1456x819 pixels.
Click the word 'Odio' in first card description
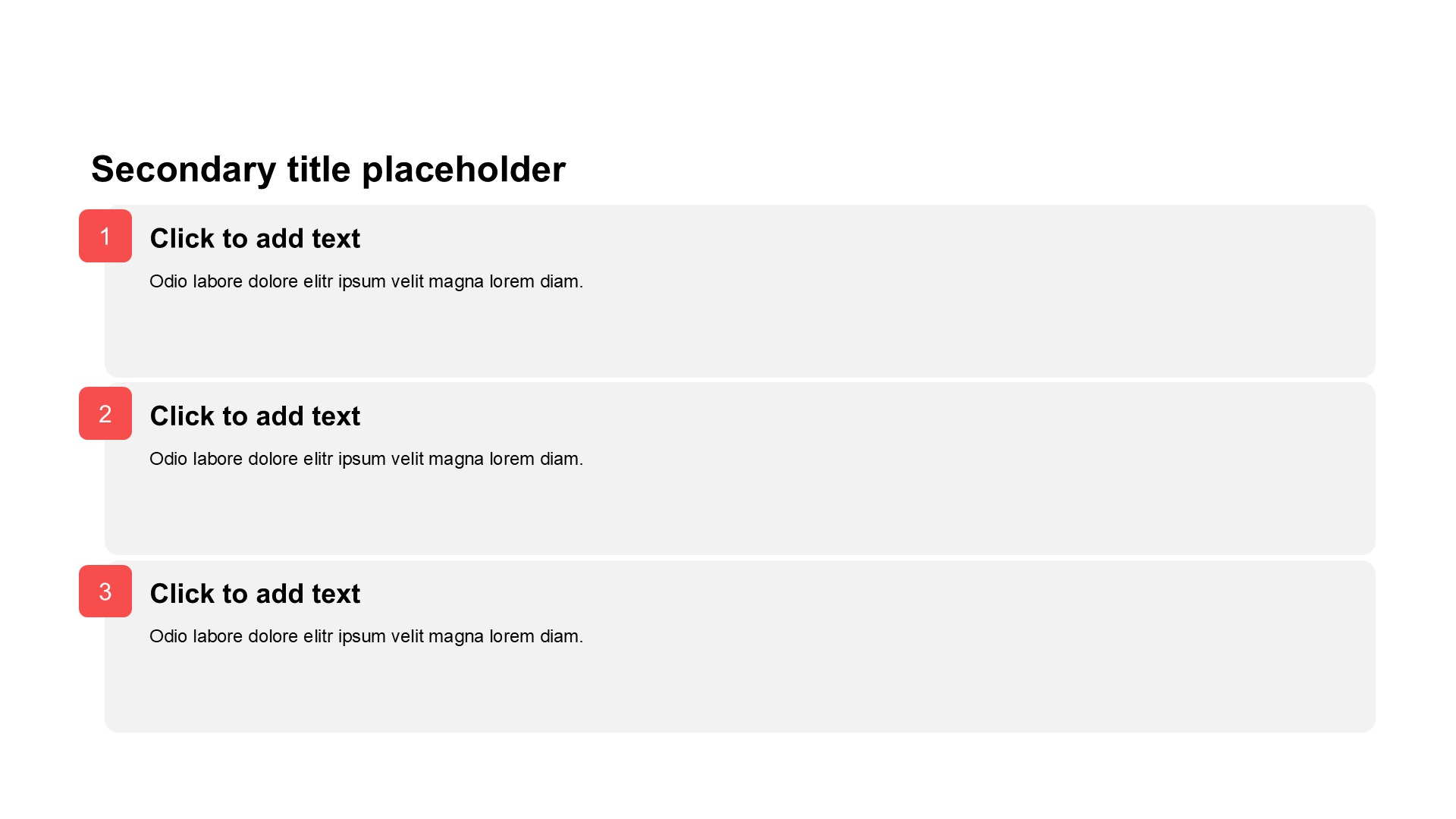point(168,281)
